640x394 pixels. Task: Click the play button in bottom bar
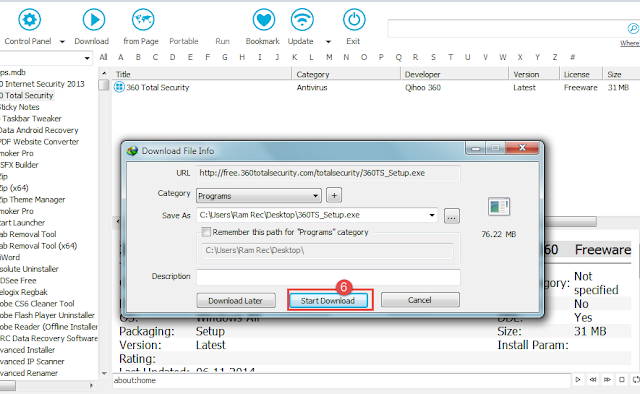click(x=578, y=380)
